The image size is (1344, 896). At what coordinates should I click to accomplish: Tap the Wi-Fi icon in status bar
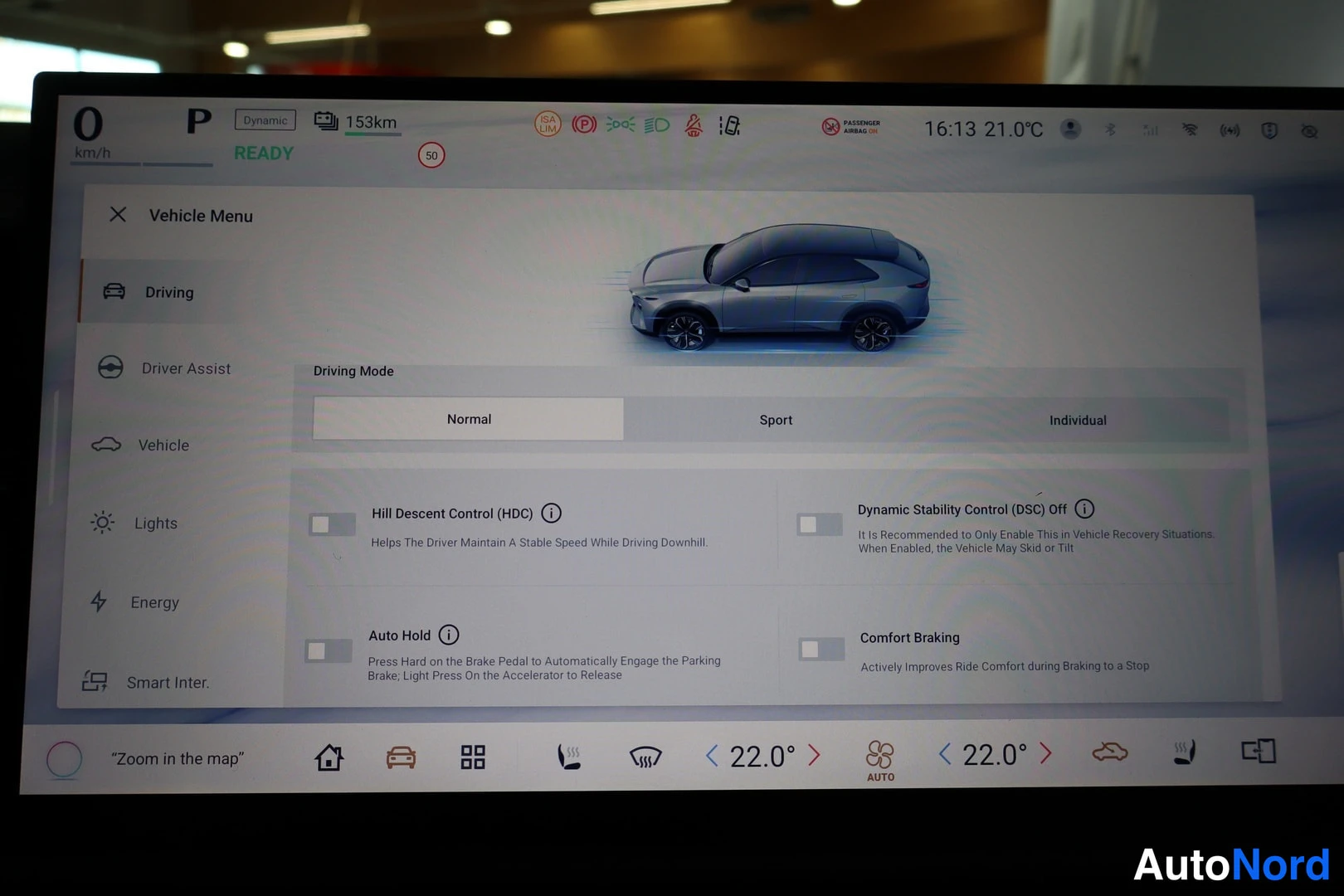click(1190, 130)
